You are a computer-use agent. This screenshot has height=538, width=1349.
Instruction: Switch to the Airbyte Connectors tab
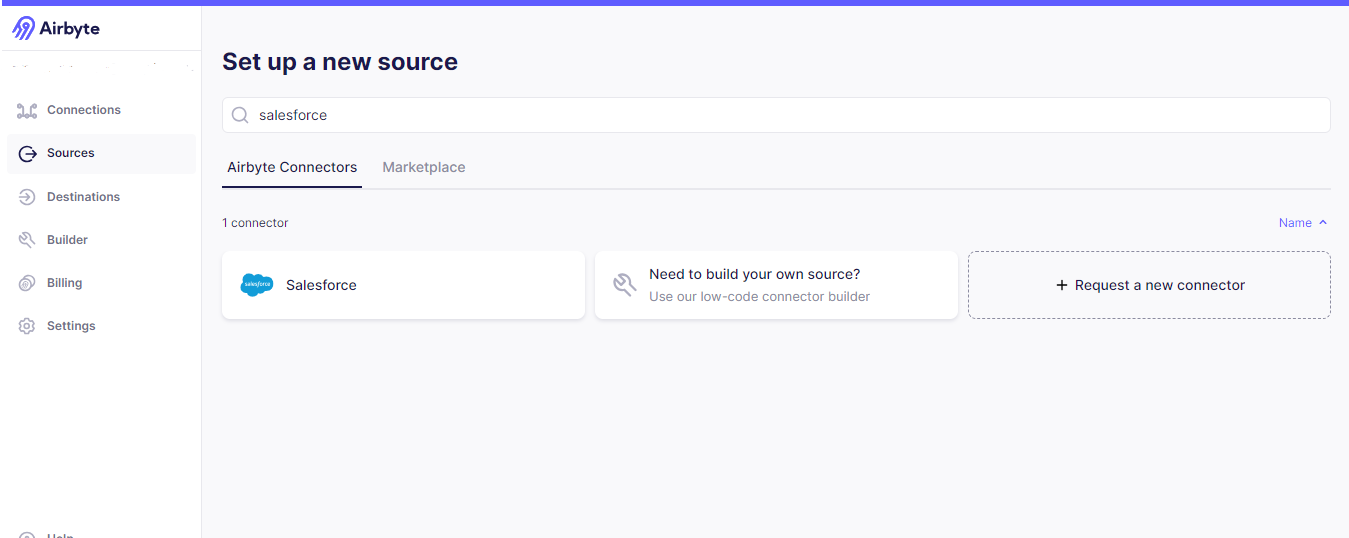pos(292,167)
